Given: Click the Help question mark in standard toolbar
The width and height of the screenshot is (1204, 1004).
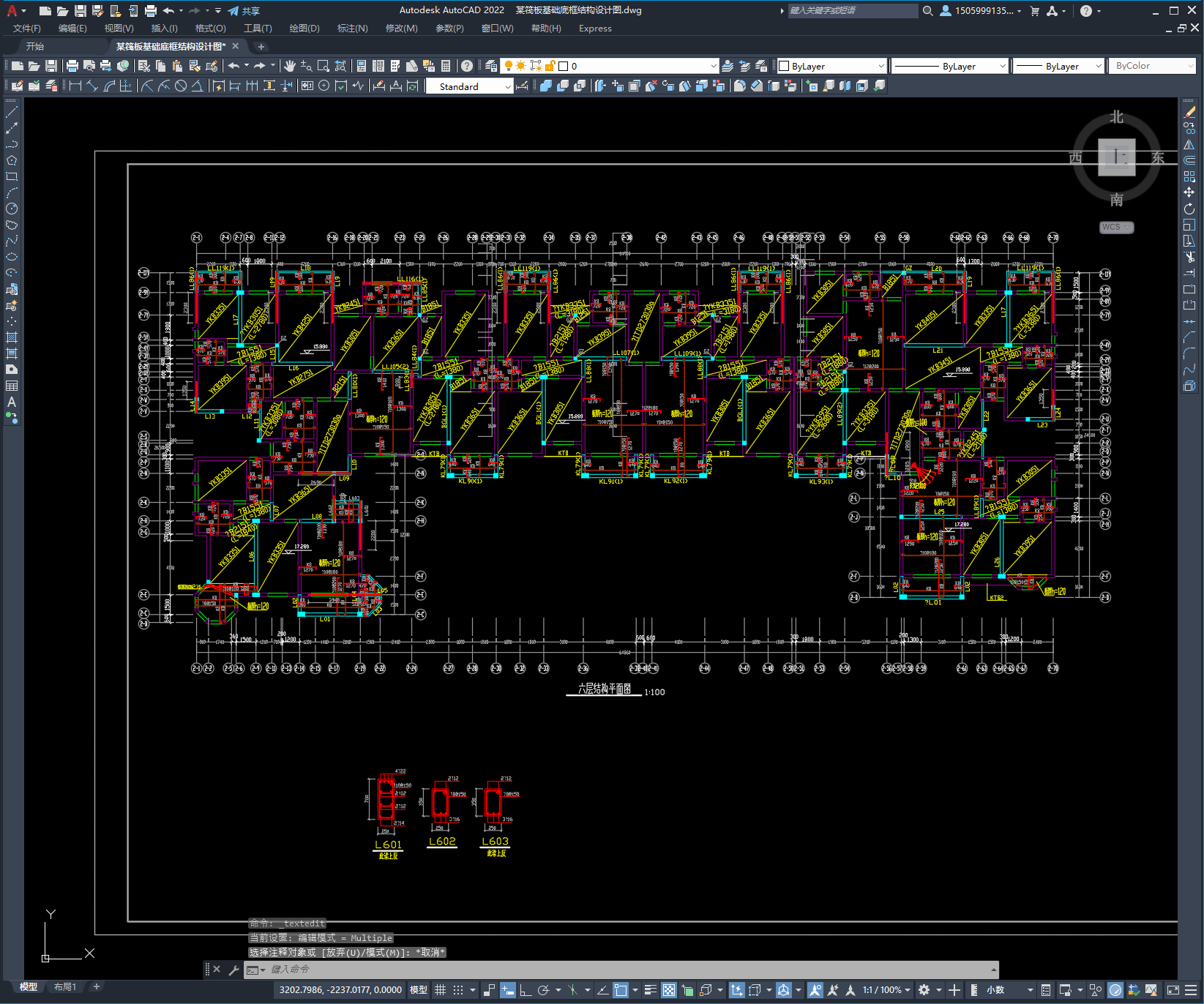Looking at the screenshot, I should [x=467, y=66].
